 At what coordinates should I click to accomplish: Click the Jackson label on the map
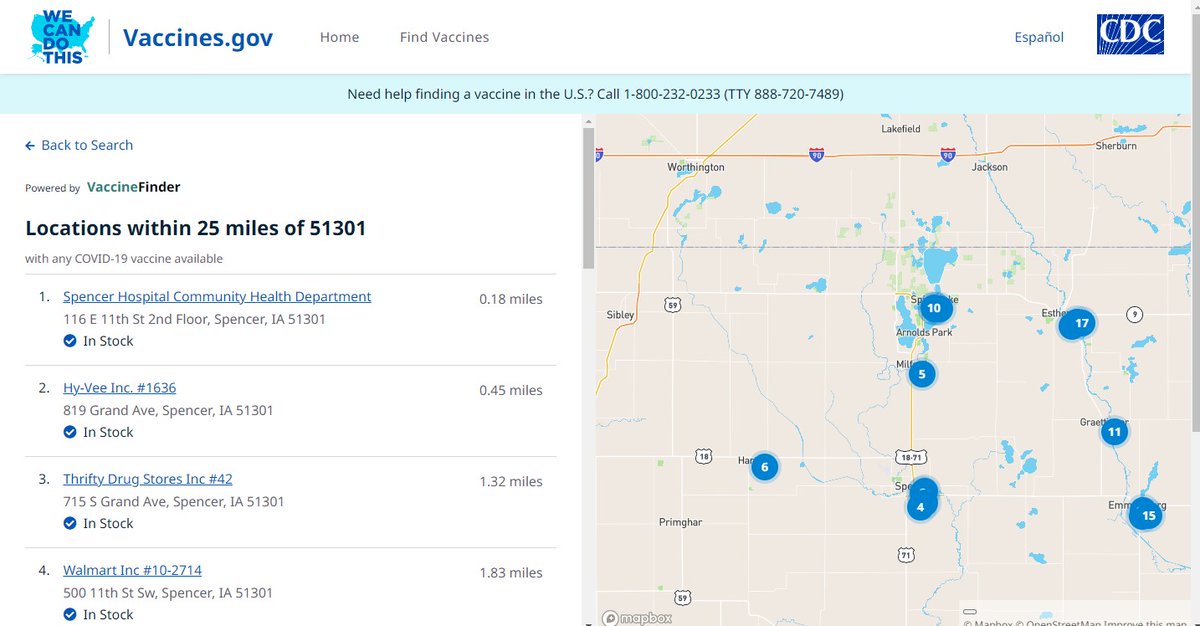990,167
